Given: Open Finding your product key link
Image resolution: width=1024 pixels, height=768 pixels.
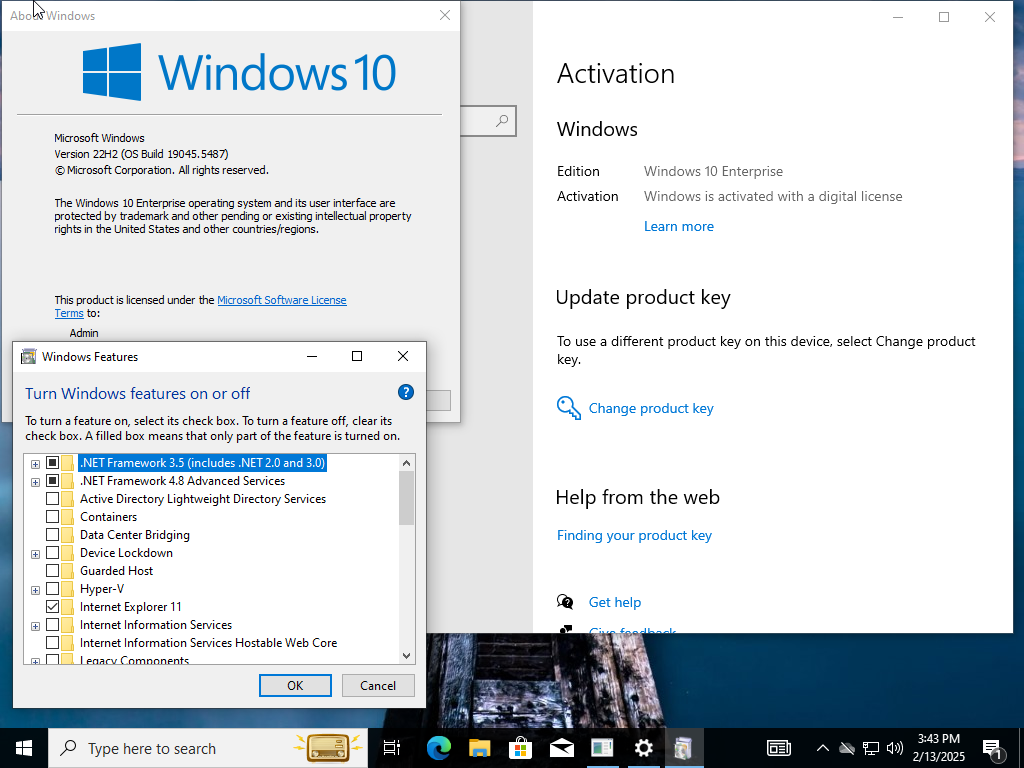Looking at the screenshot, I should click(634, 535).
